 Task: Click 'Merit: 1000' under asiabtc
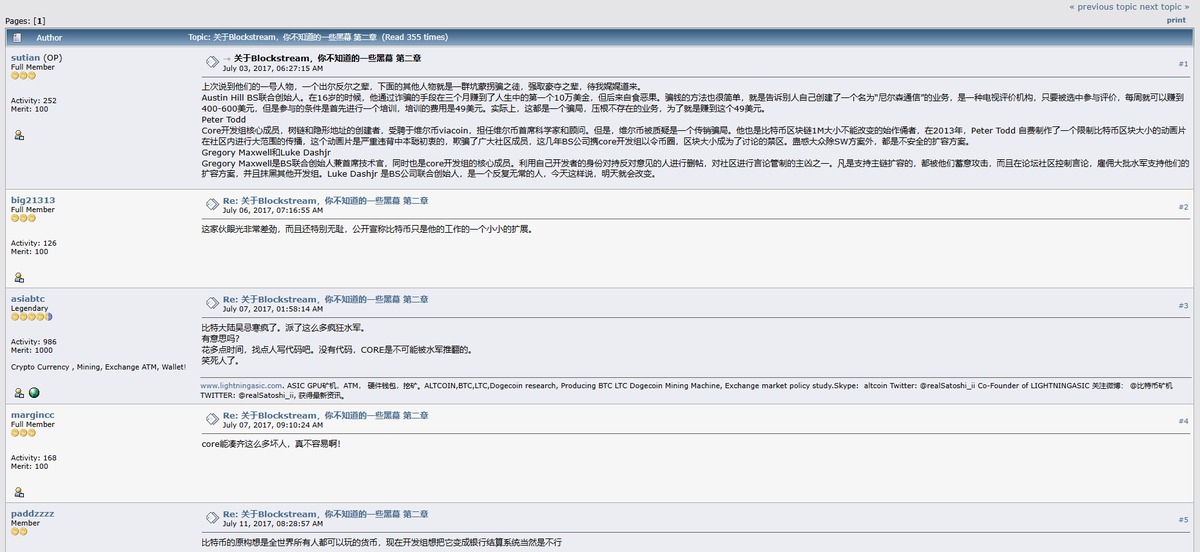click(x=32, y=350)
